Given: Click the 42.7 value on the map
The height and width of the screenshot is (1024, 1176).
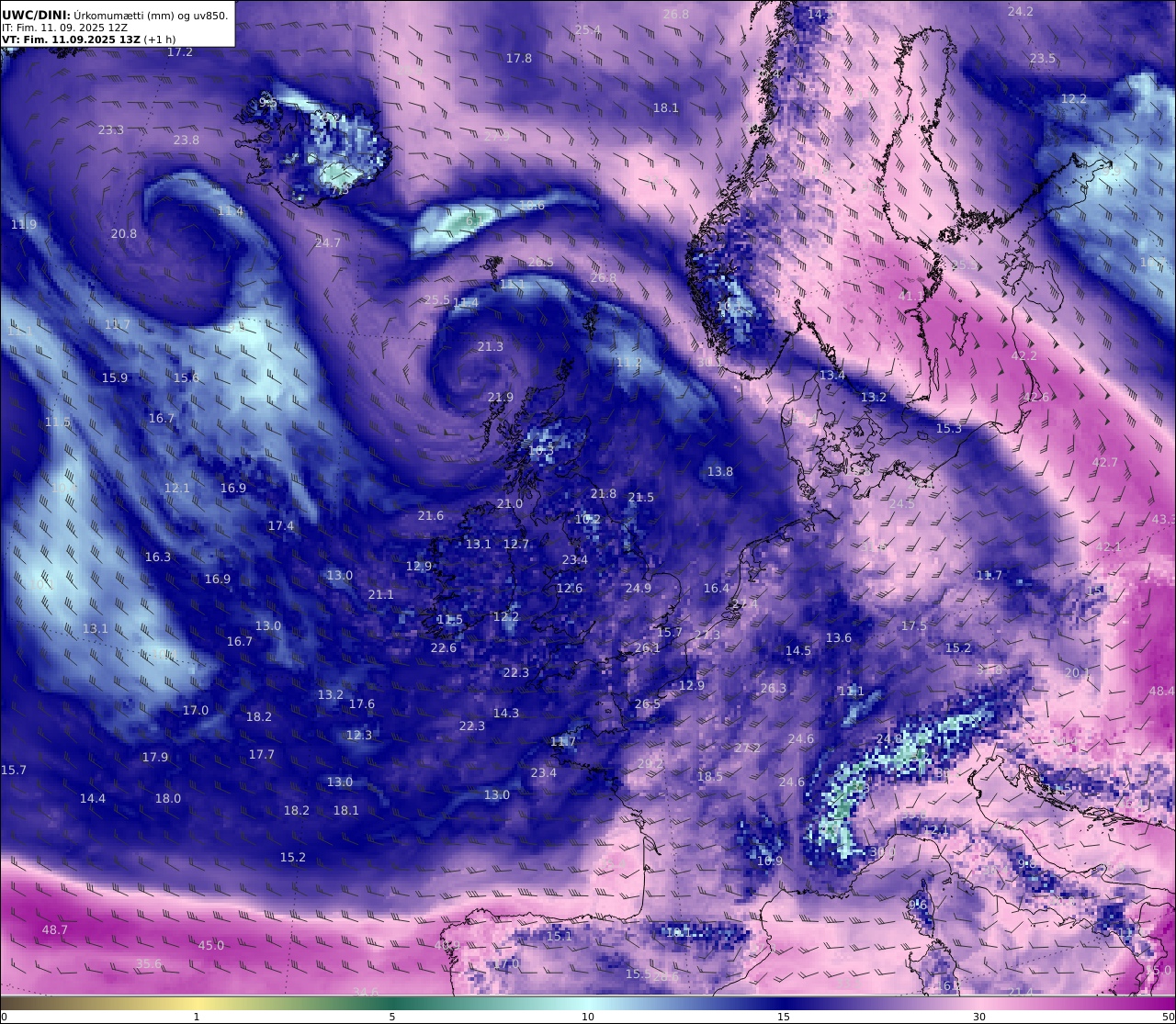Looking at the screenshot, I should coord(1105,463).
